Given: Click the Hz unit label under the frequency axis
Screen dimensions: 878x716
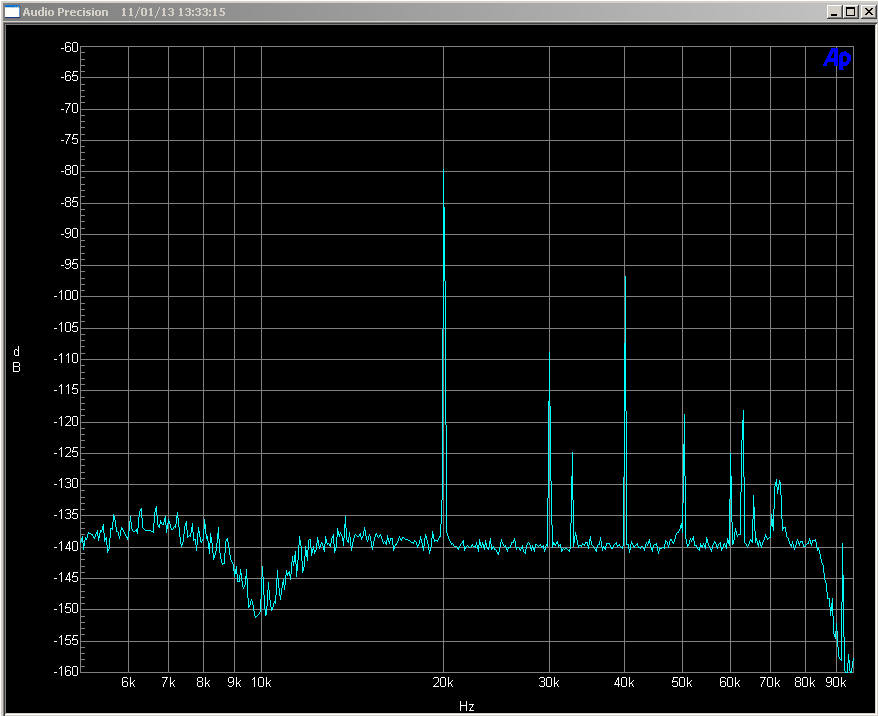Looking at the screenshot, I should [x=466, y=706].
